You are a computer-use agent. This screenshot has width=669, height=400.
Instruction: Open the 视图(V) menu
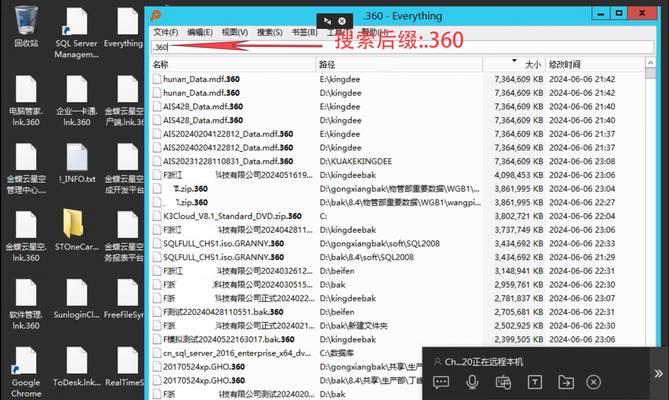coord(235,32)
